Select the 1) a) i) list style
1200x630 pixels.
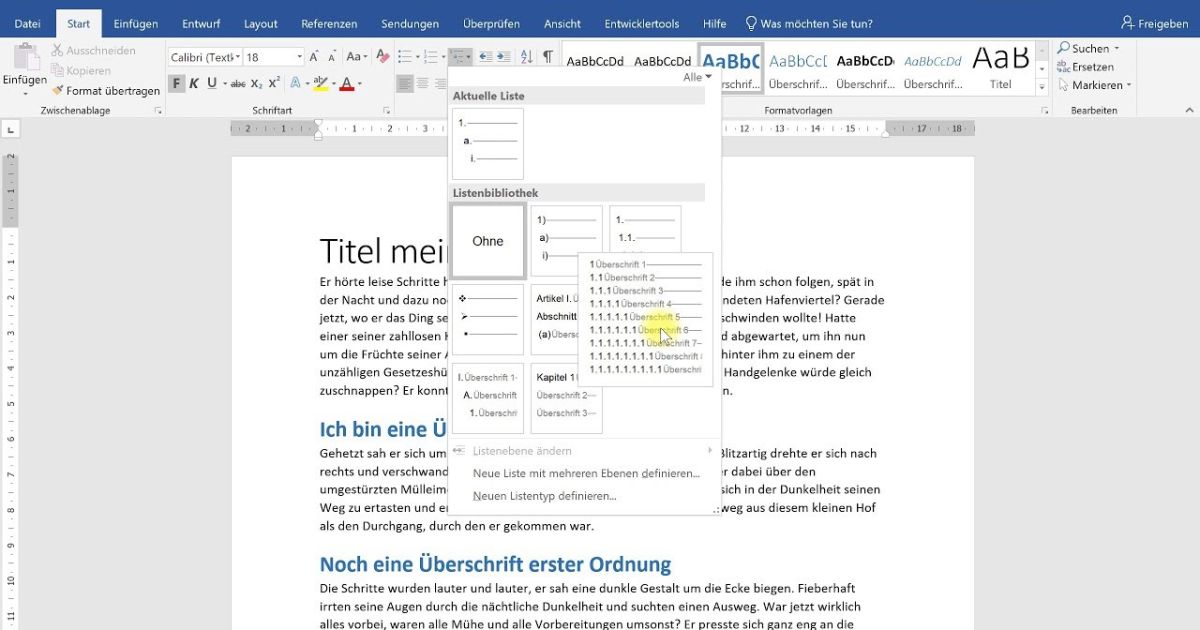(x=566, y=241)
